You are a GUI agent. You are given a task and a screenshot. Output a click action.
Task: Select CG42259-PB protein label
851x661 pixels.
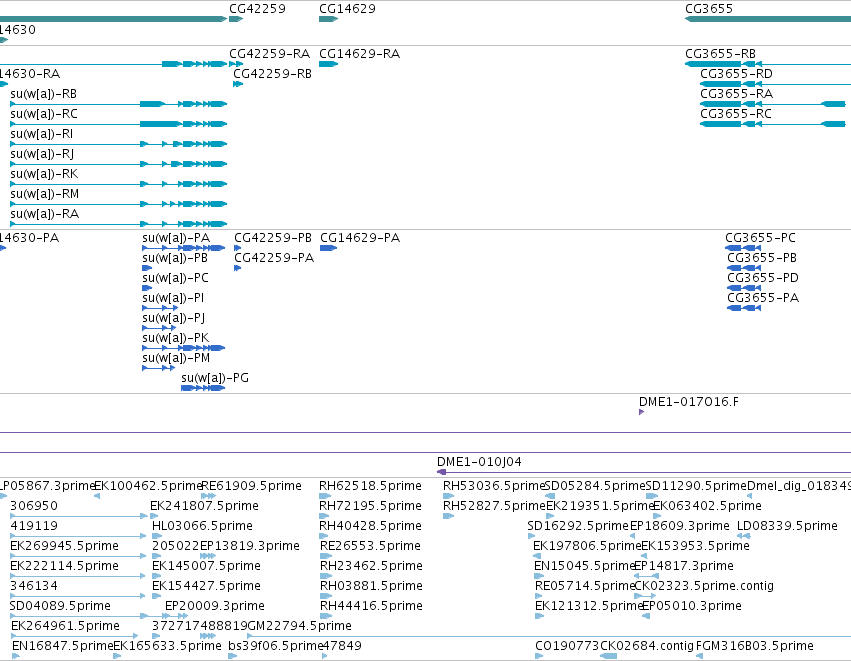click(273, 238)
